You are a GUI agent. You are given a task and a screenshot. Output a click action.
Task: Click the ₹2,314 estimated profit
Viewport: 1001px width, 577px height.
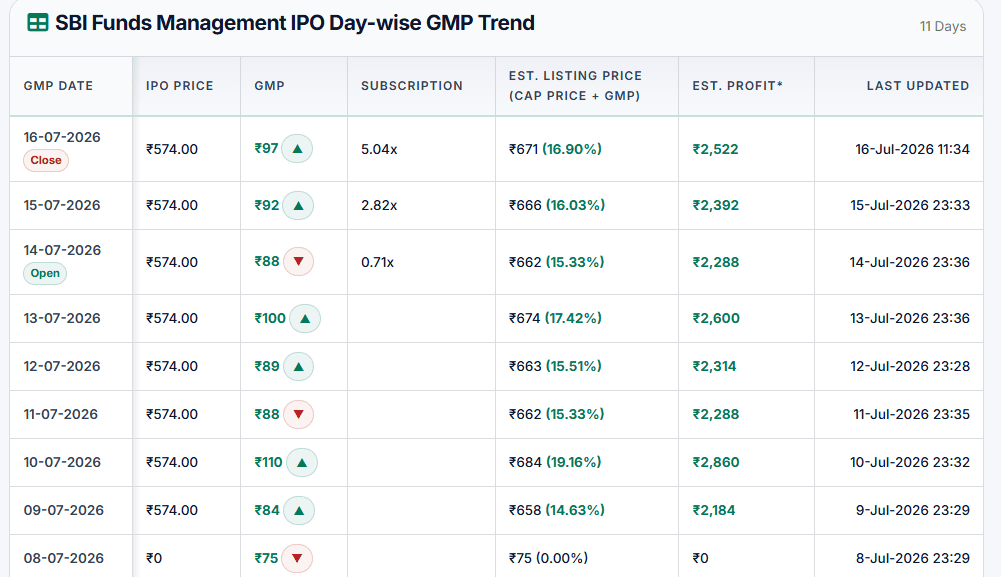point(714,366)
